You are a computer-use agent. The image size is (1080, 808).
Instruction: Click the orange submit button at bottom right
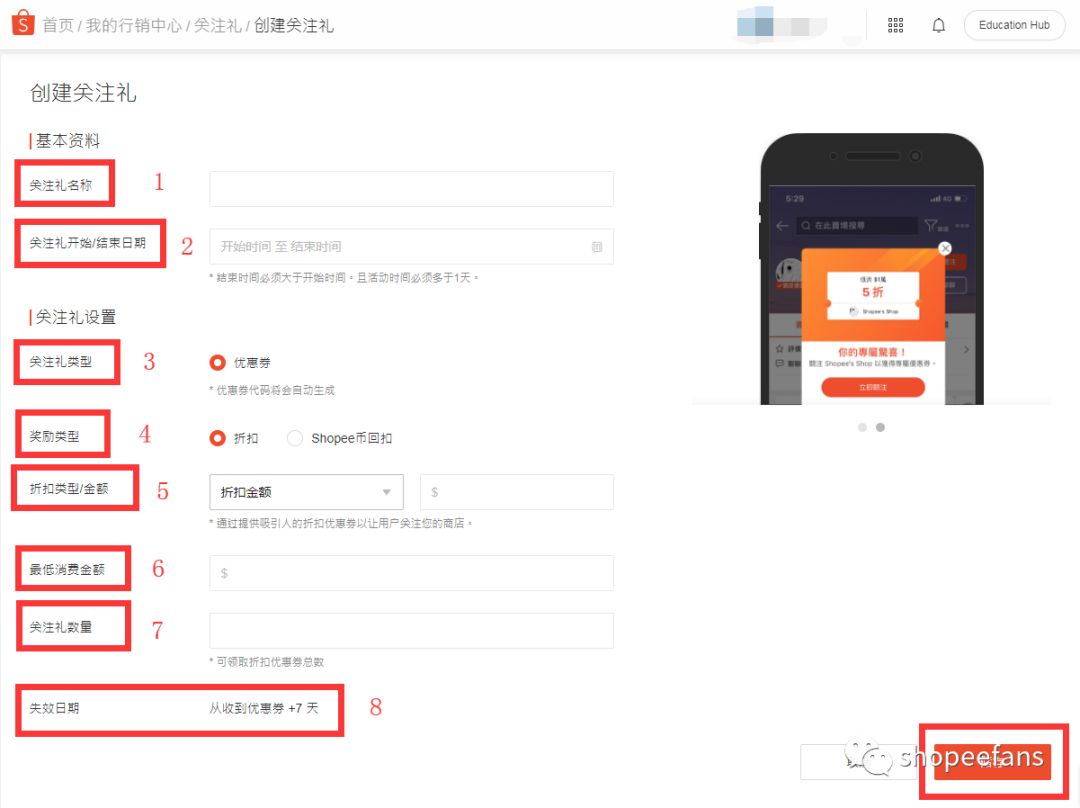[991, 762]
